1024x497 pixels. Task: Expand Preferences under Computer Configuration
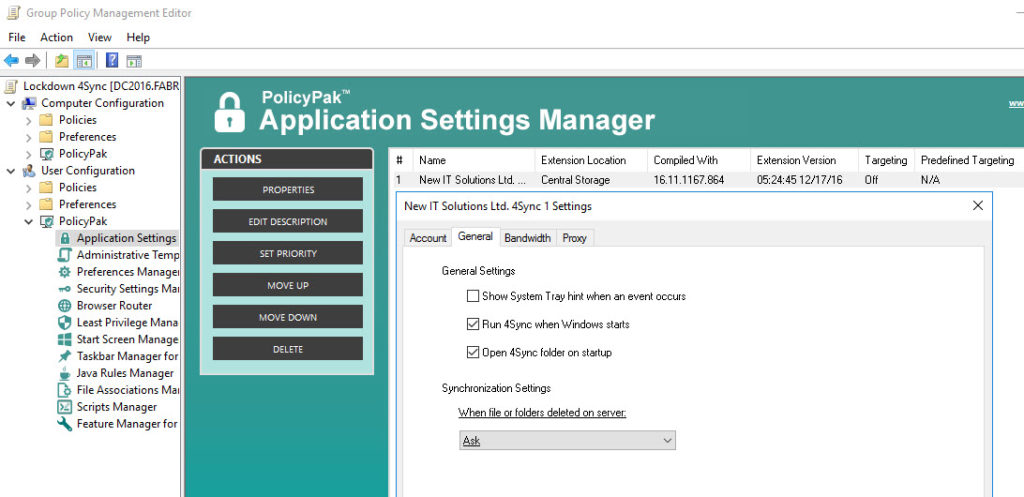(28, 137)
